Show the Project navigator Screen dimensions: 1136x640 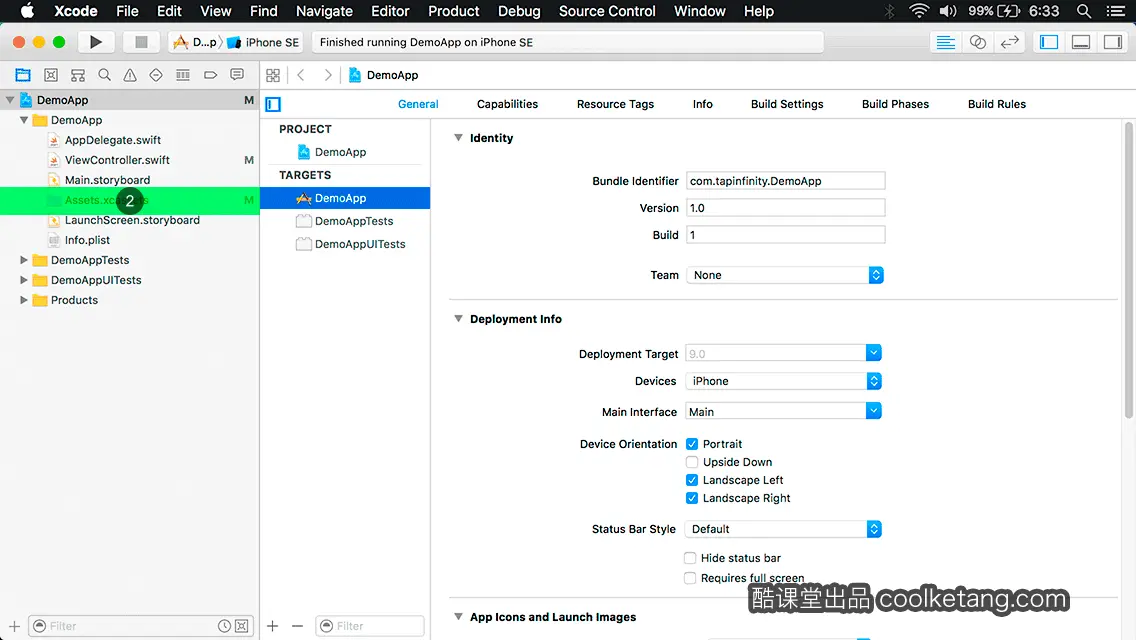(x=23, y=75)
